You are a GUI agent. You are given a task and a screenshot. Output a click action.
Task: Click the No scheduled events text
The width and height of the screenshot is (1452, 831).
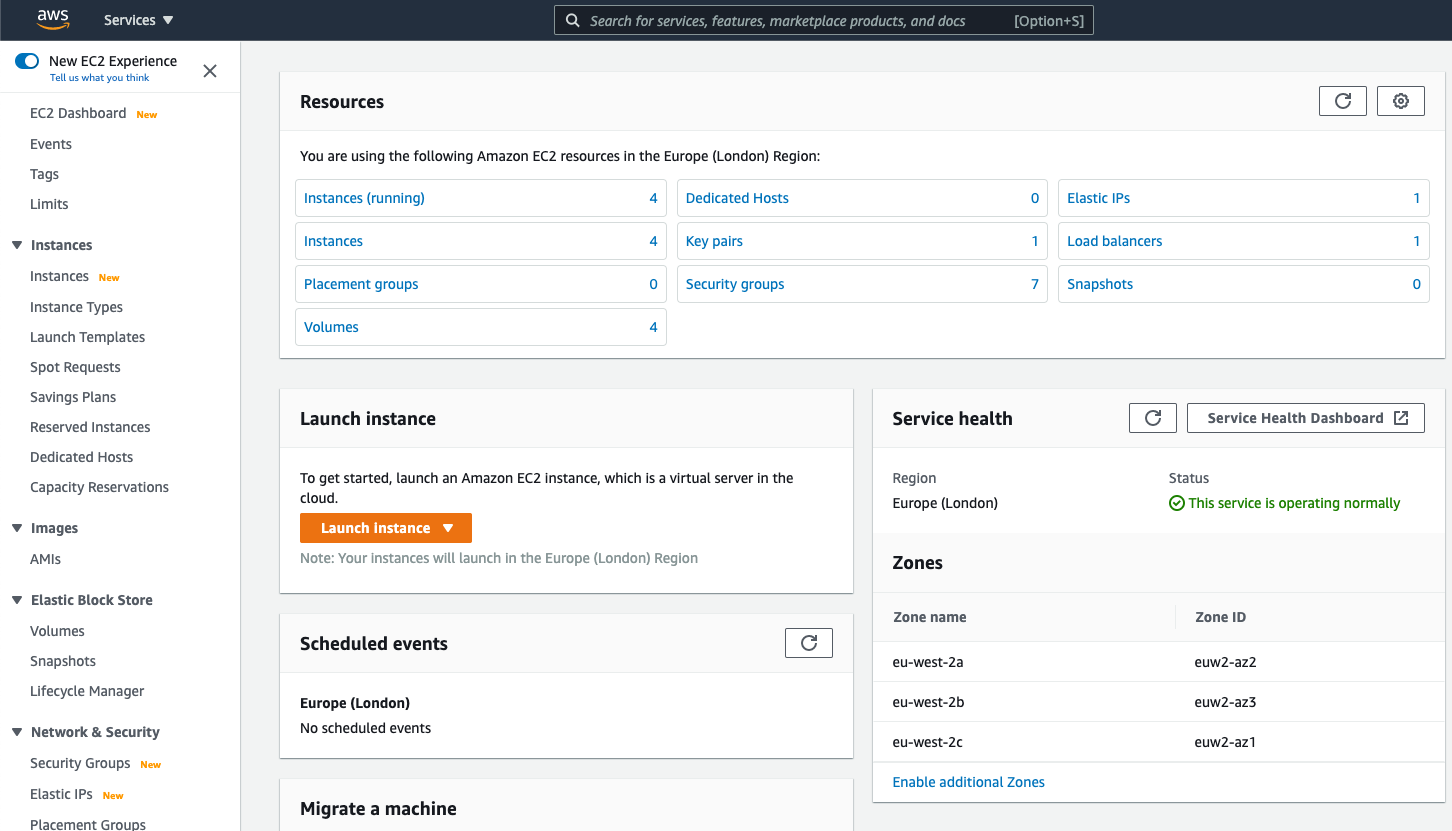[365, 728]
